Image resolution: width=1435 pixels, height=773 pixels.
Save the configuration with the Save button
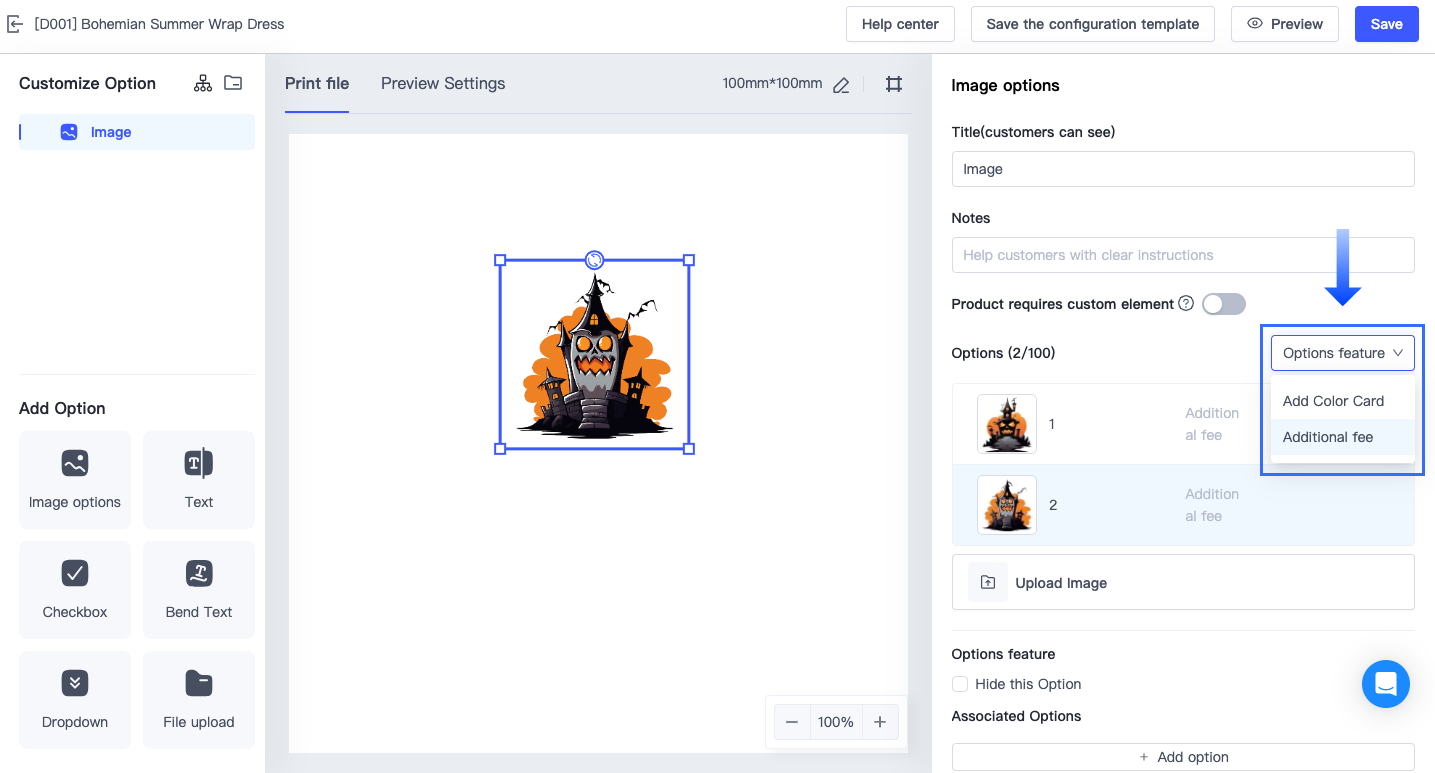[1386, 23]
